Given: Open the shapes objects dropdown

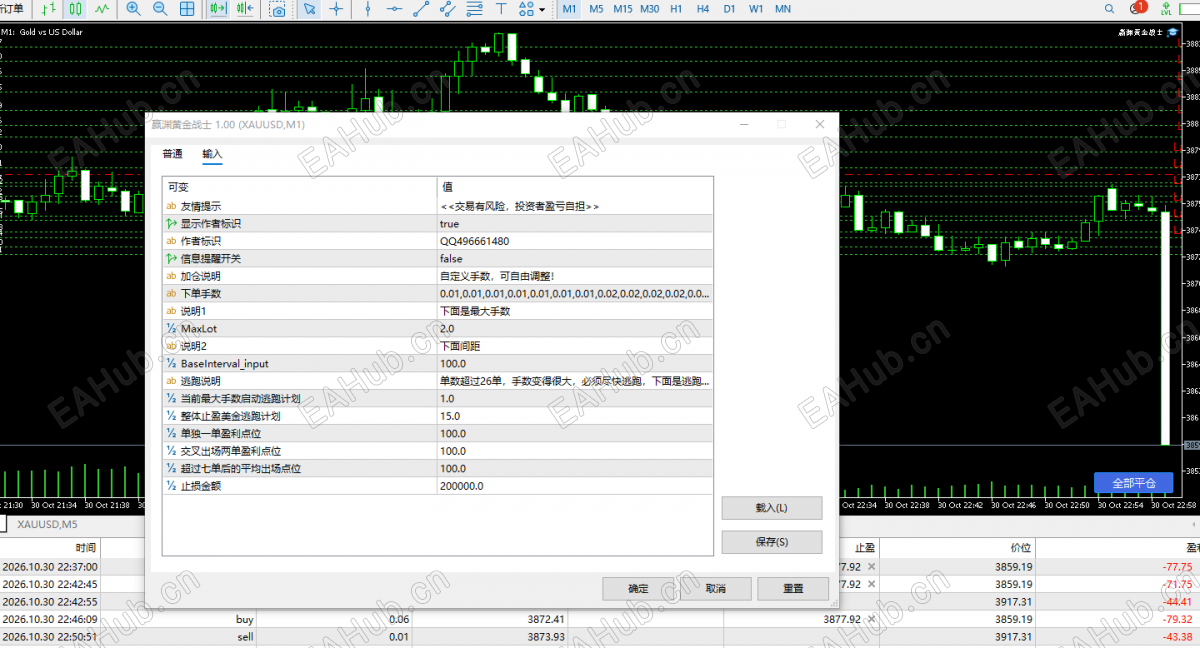Looking at the screenshot, I should point(531,9).
